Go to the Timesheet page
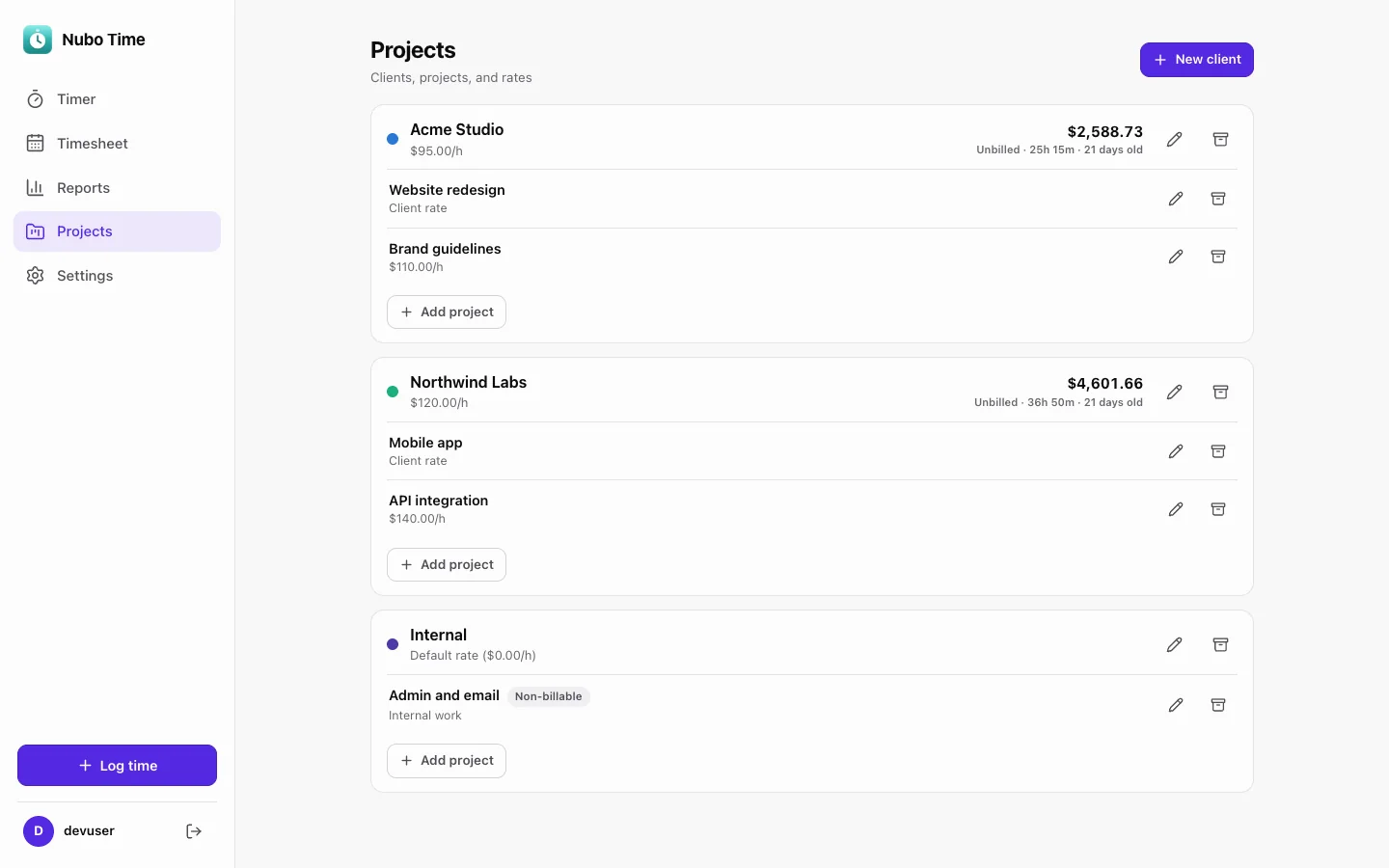 pos(117,144)
